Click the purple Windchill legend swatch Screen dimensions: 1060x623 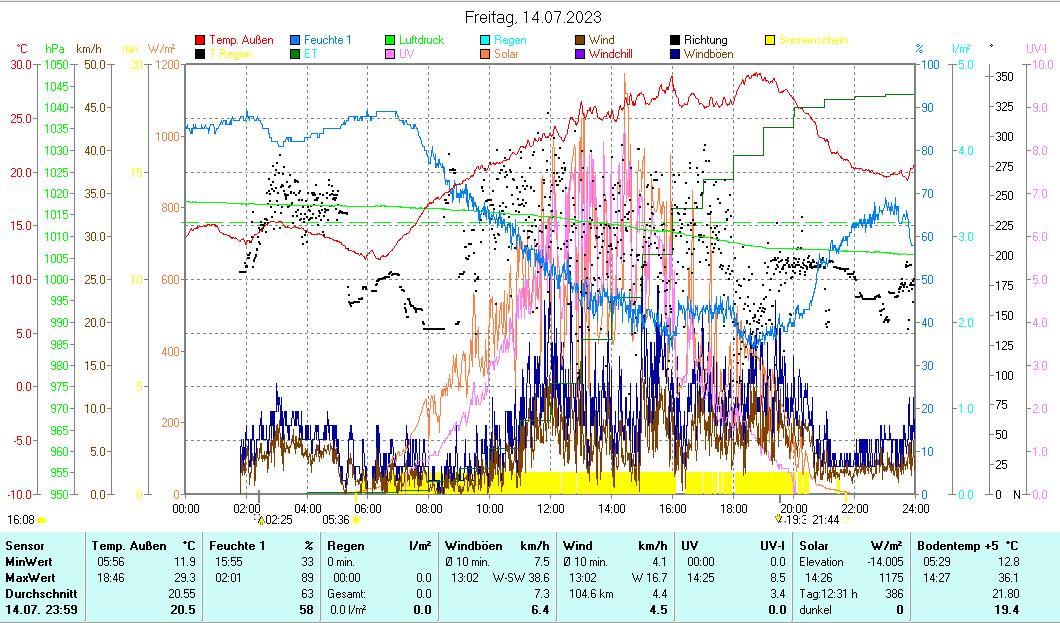point(579,54)
